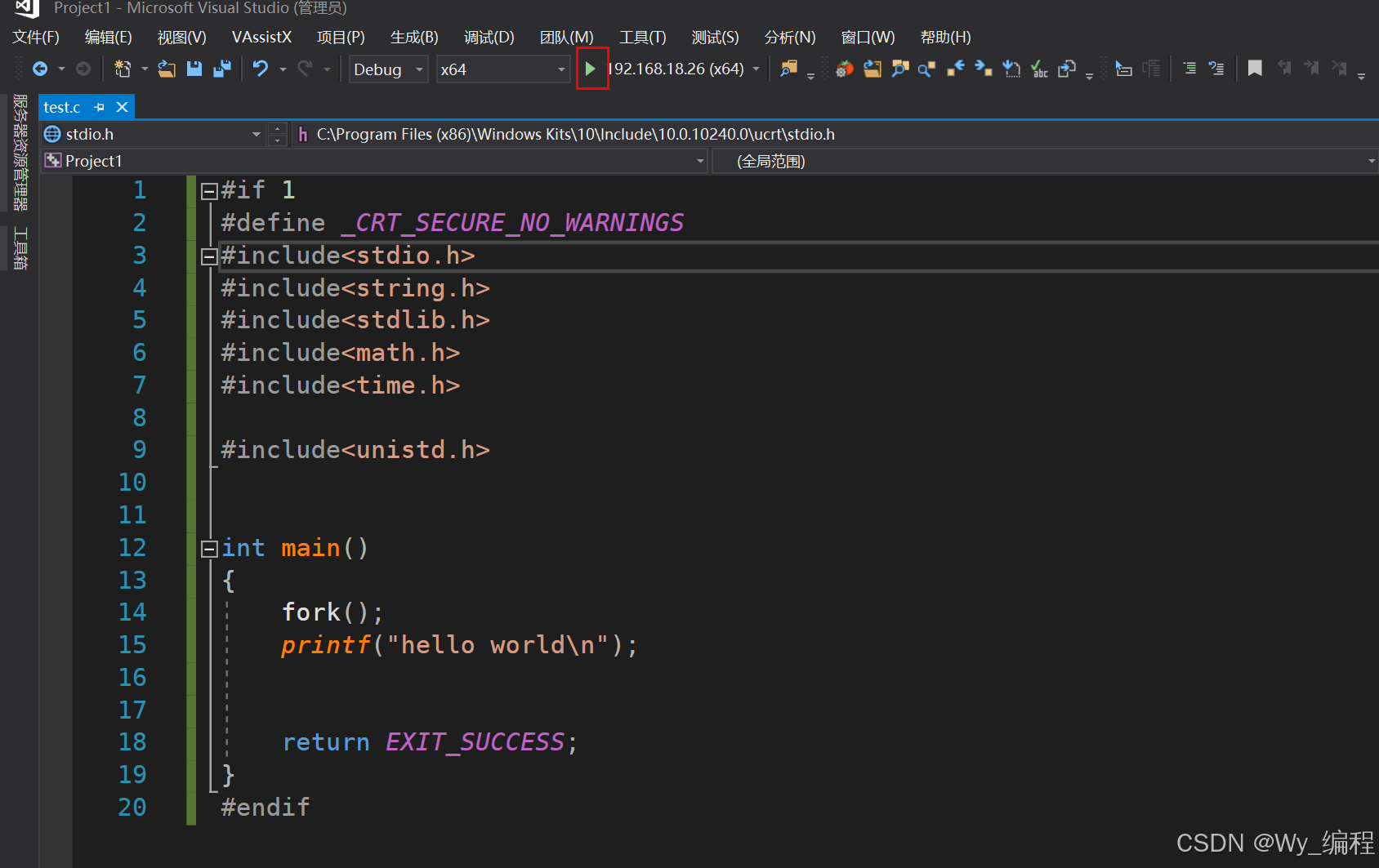
Task: Open the 文件(F) menu
Action: (36, 37)
